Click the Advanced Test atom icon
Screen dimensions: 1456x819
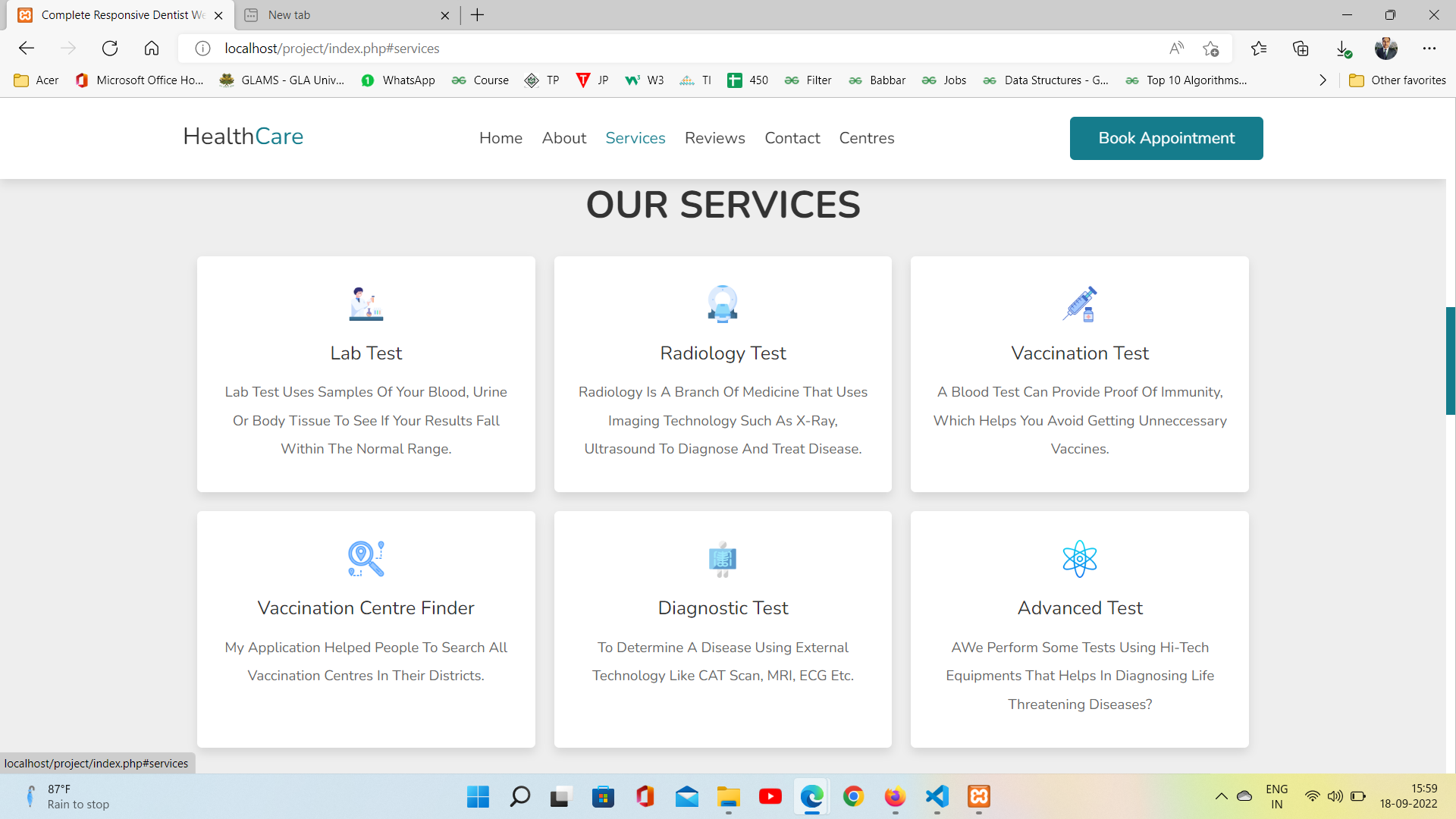click(x=1079, y=559)
